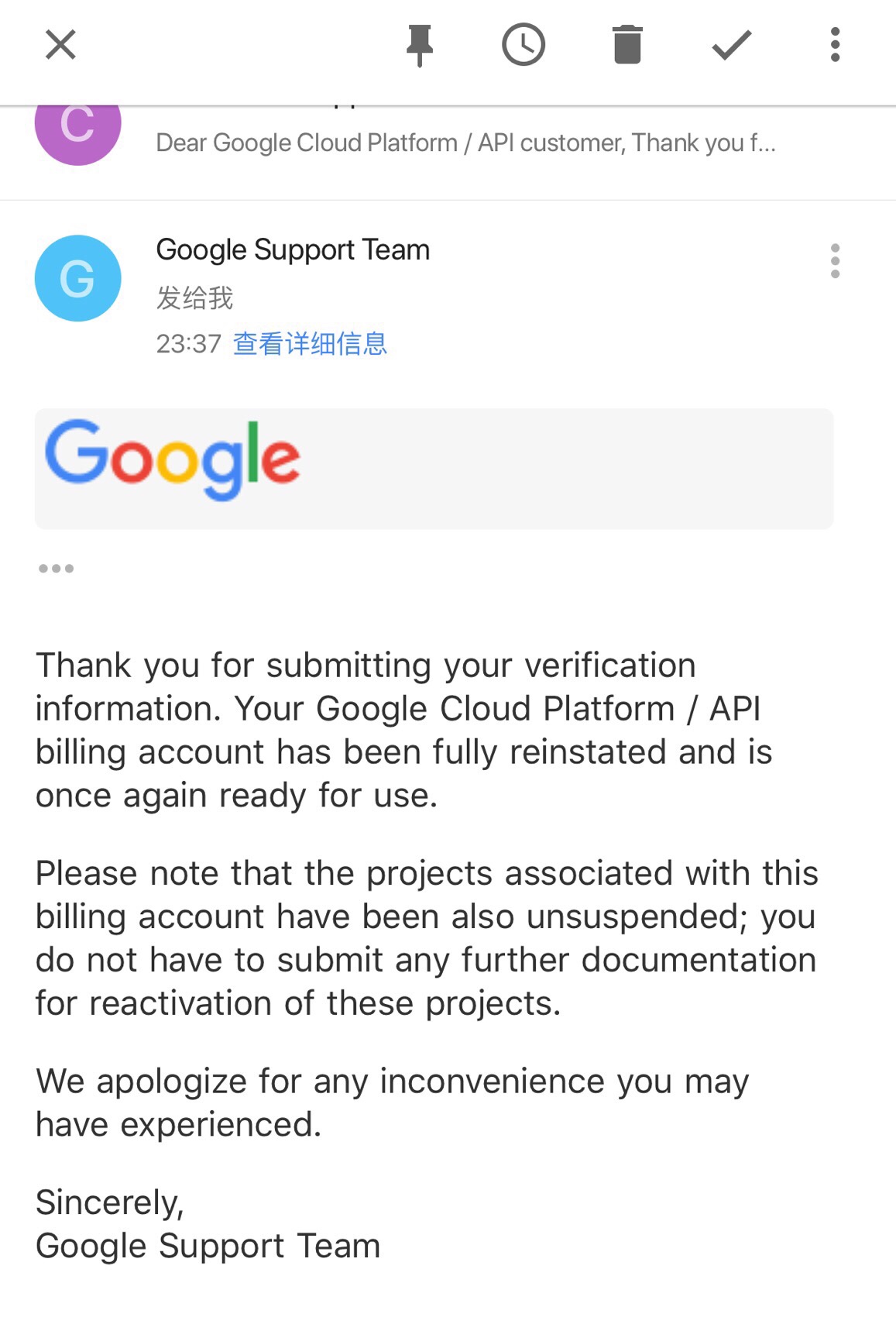Tap the blue G sender avatar
The image size is (896, 1324).
(77, 278)
